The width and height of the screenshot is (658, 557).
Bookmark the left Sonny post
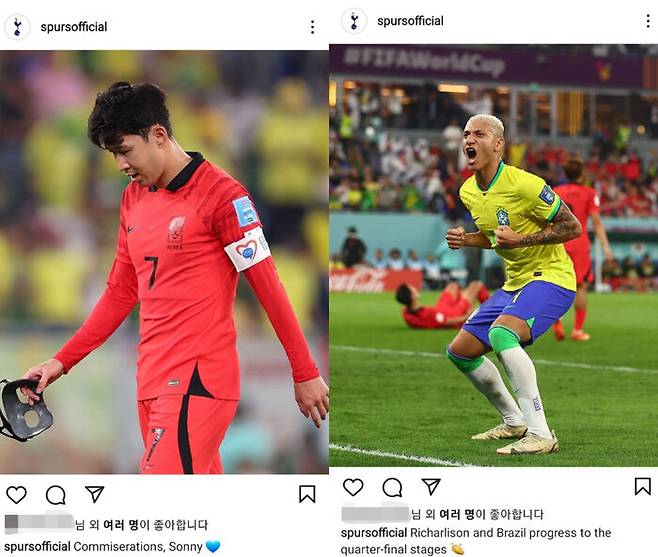[307, 494]
